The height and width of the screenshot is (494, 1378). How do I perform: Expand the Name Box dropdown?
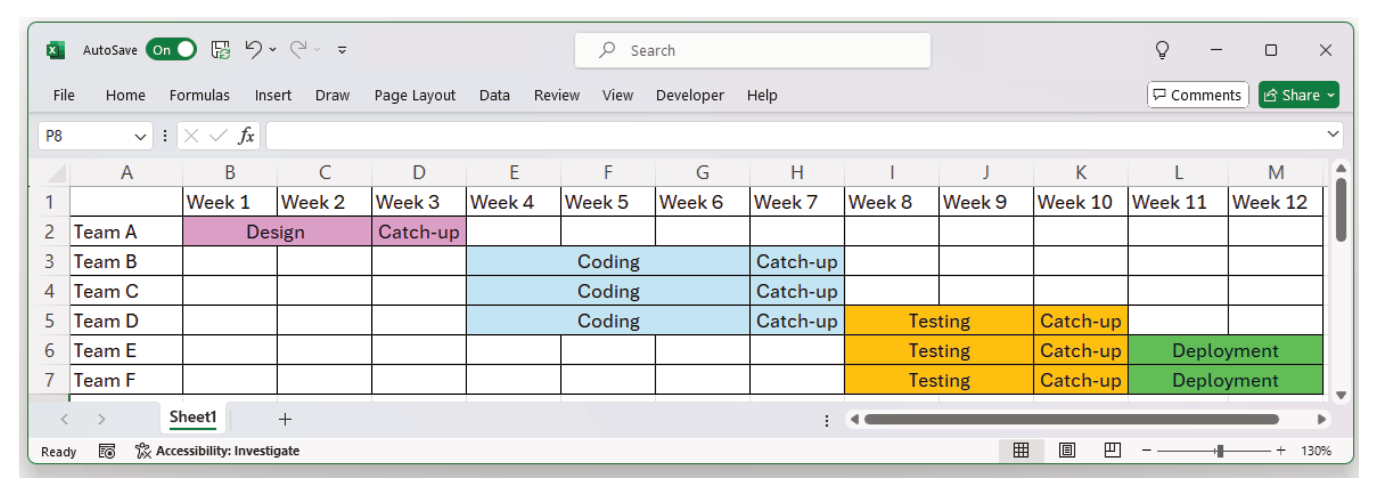[141, 136]
